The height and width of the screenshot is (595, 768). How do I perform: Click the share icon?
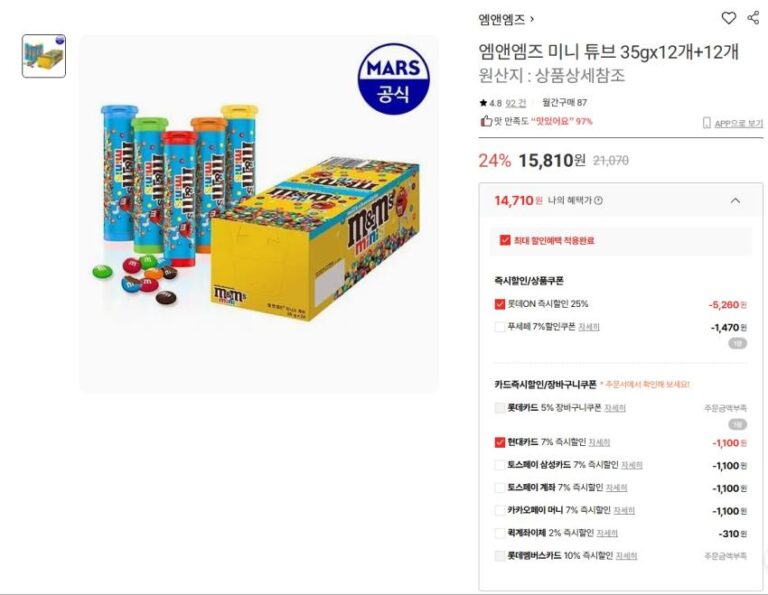tap(753, 18)
